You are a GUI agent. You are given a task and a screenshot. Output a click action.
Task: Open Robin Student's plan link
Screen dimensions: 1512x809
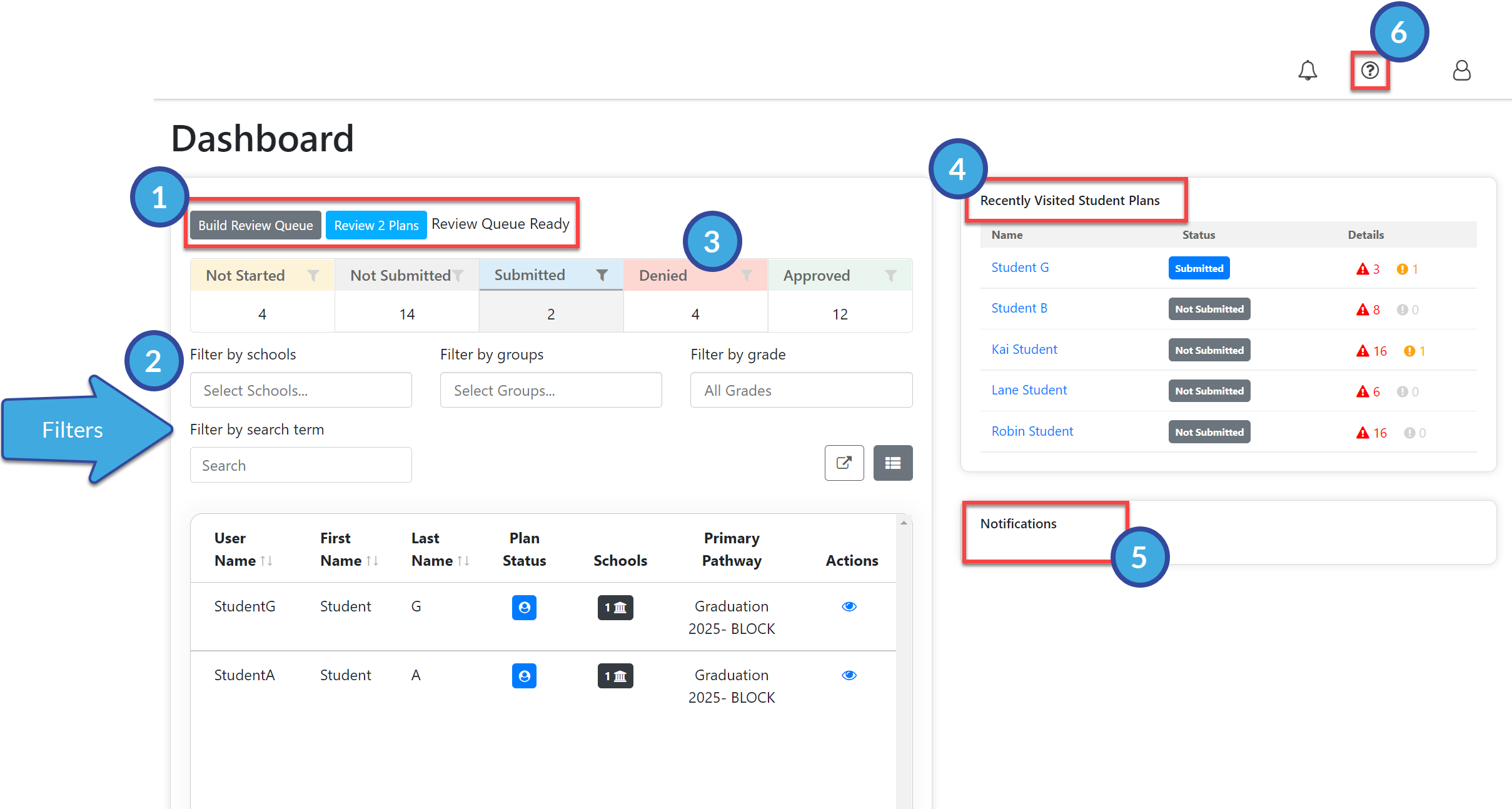[1032, 431]
